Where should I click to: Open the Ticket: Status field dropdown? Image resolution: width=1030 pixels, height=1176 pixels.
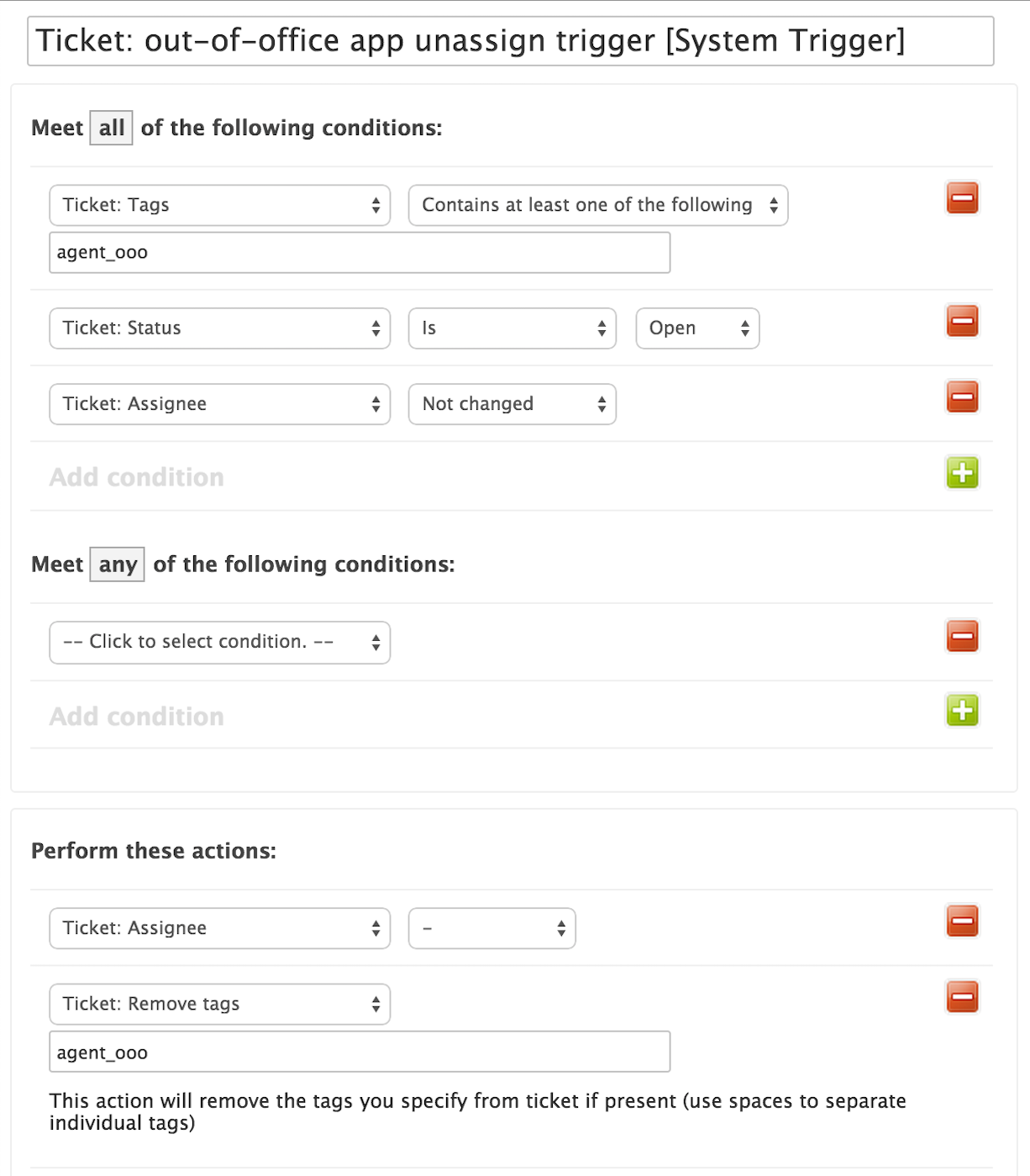[x=219, y=328]
